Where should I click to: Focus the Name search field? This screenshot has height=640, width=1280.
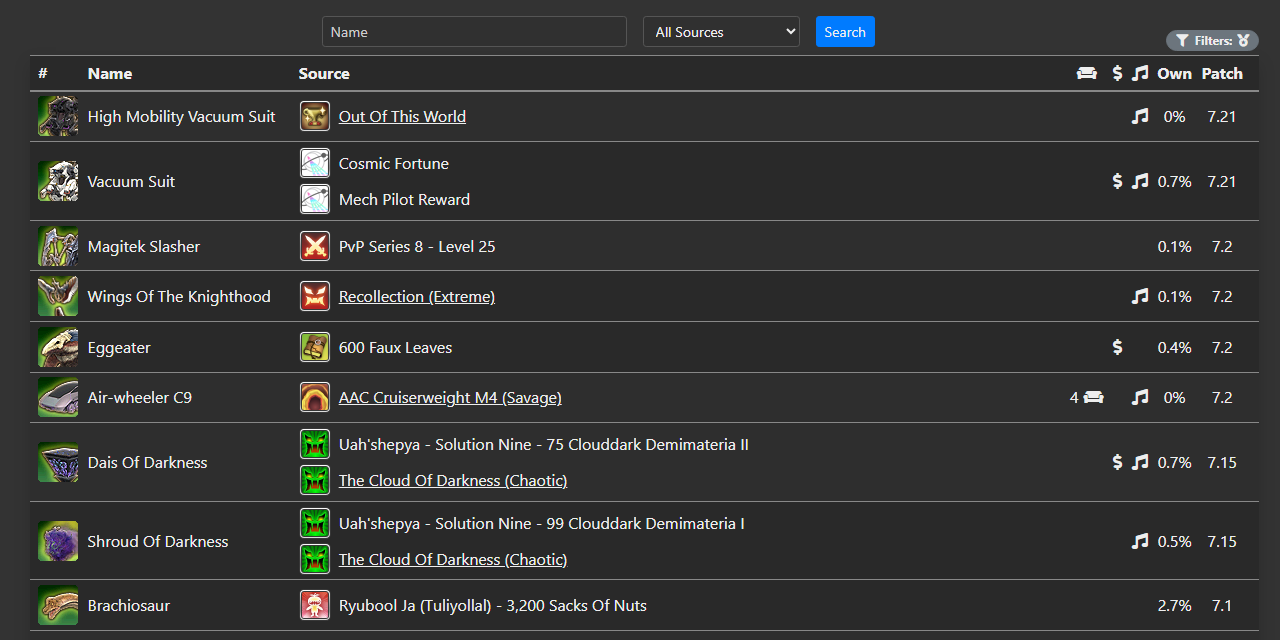coord(474,32)
